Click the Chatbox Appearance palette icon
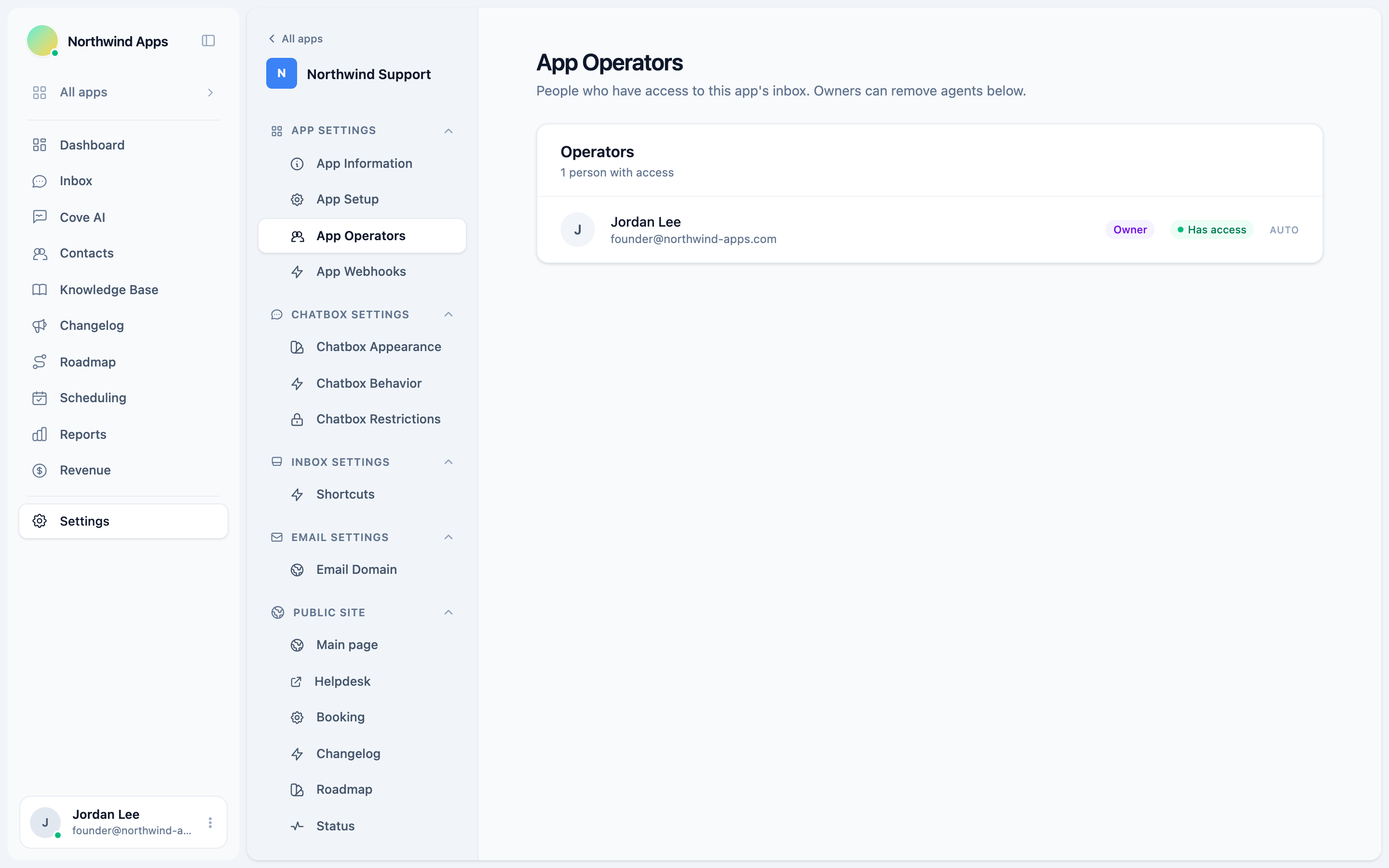 click(297, 347)
